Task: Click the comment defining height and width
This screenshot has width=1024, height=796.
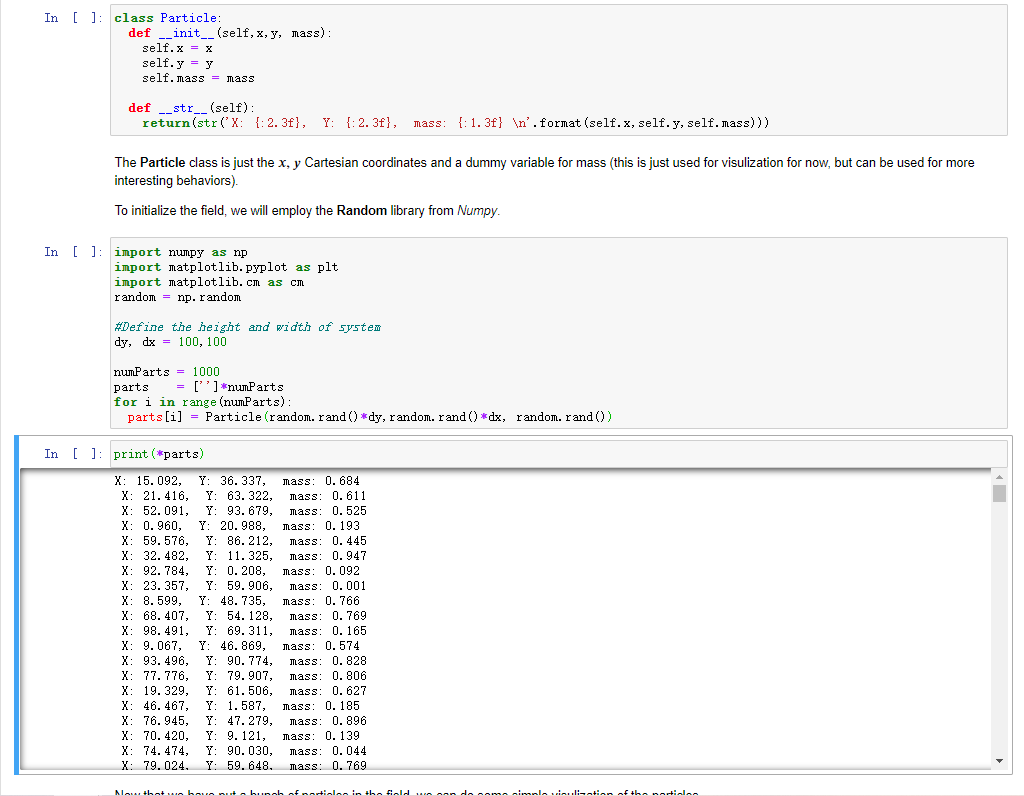Action: [245, 326]
